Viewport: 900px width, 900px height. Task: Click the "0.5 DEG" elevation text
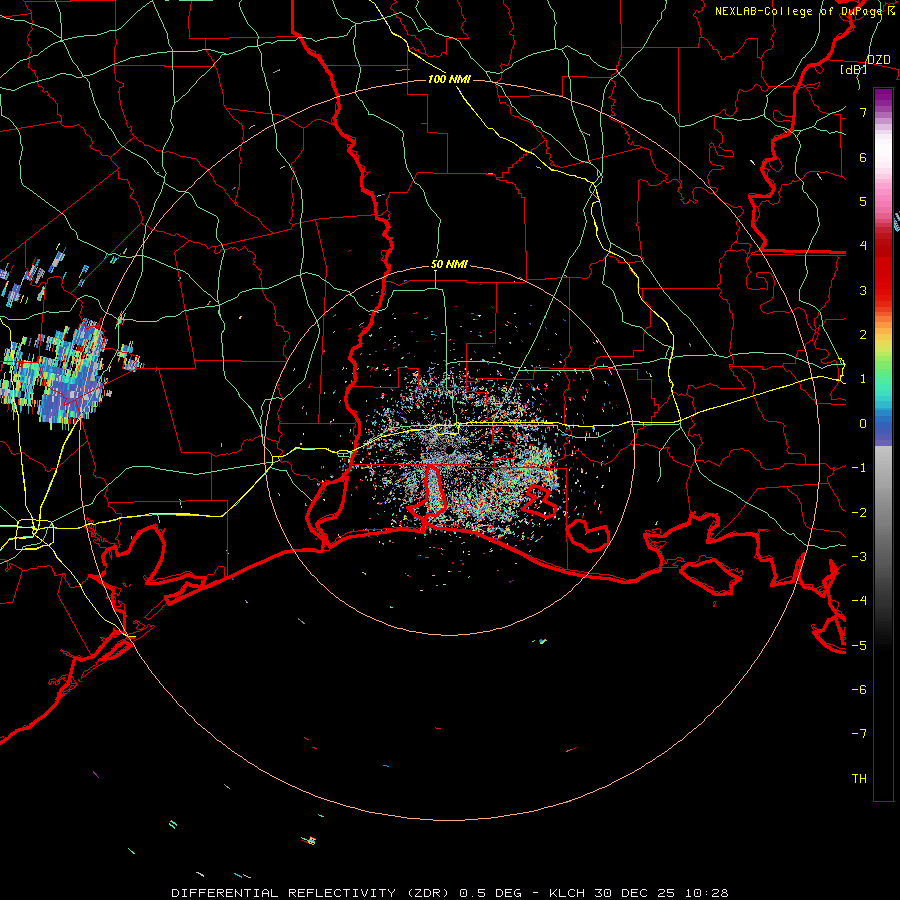click(491, 893)
